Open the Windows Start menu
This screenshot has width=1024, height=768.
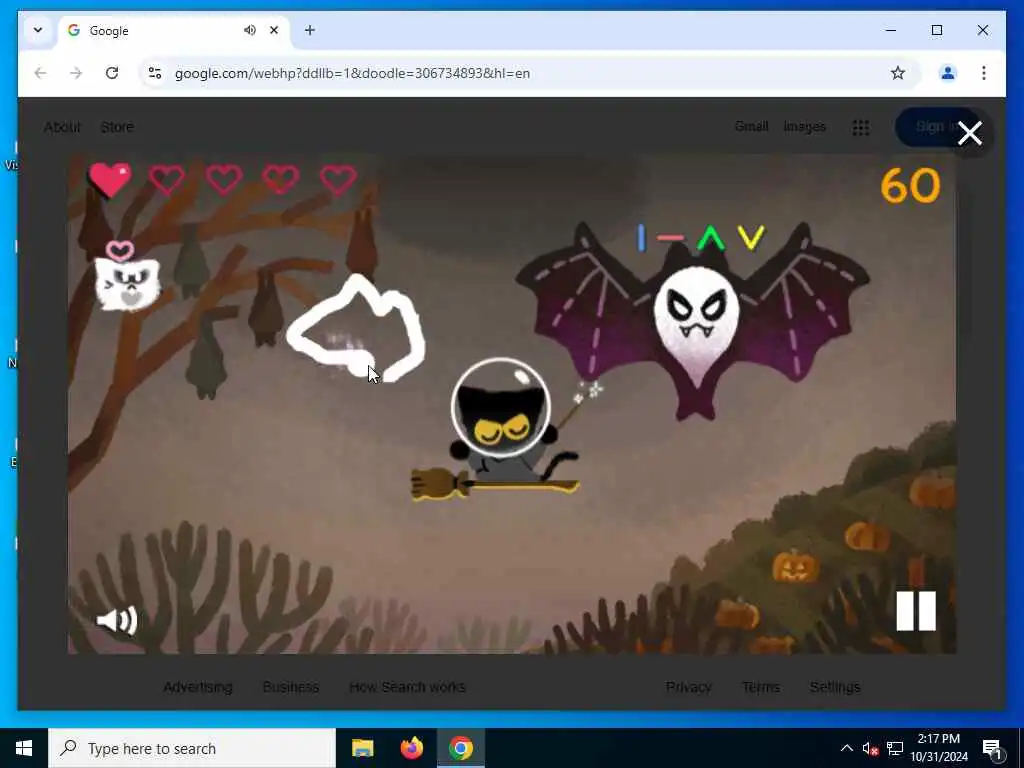(x=24, y=748)
